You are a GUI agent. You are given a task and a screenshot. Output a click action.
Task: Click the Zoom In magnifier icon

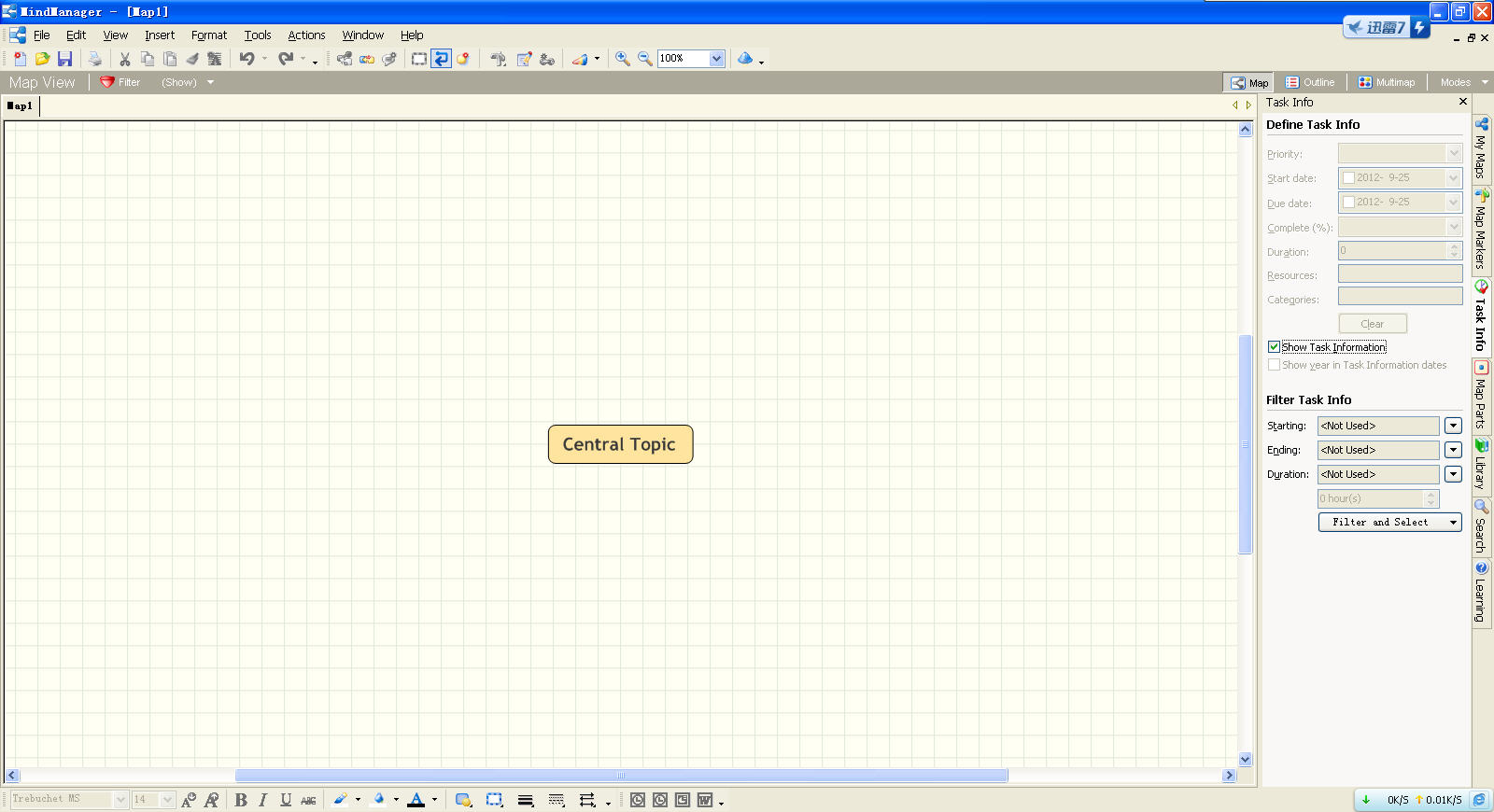[623, 59]
